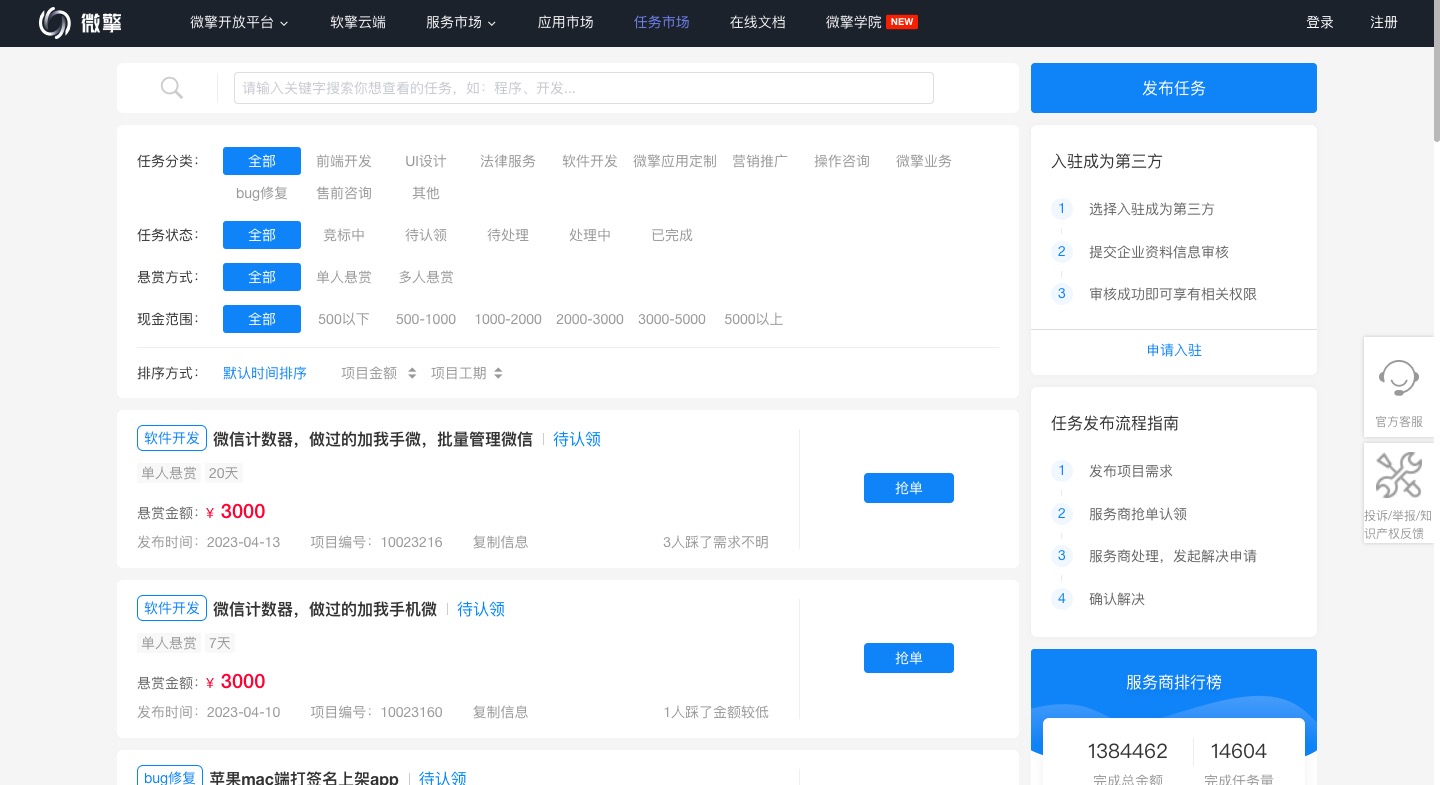Click the 软件开发 tag on task 10023216
Screen dimensions: 1440x785
click(x=172, y=438)
